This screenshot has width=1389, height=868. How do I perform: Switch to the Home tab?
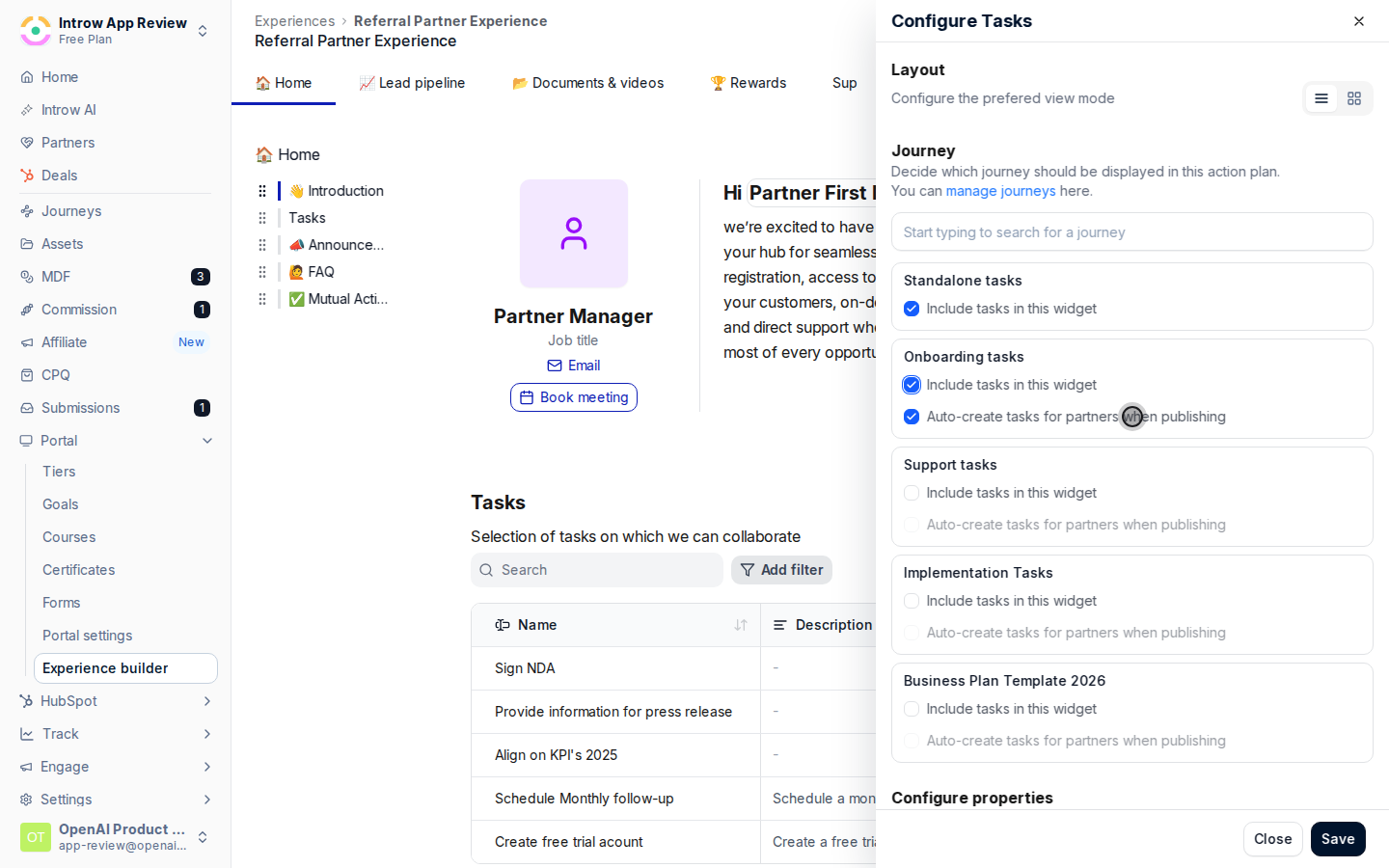tap(284, 83)
